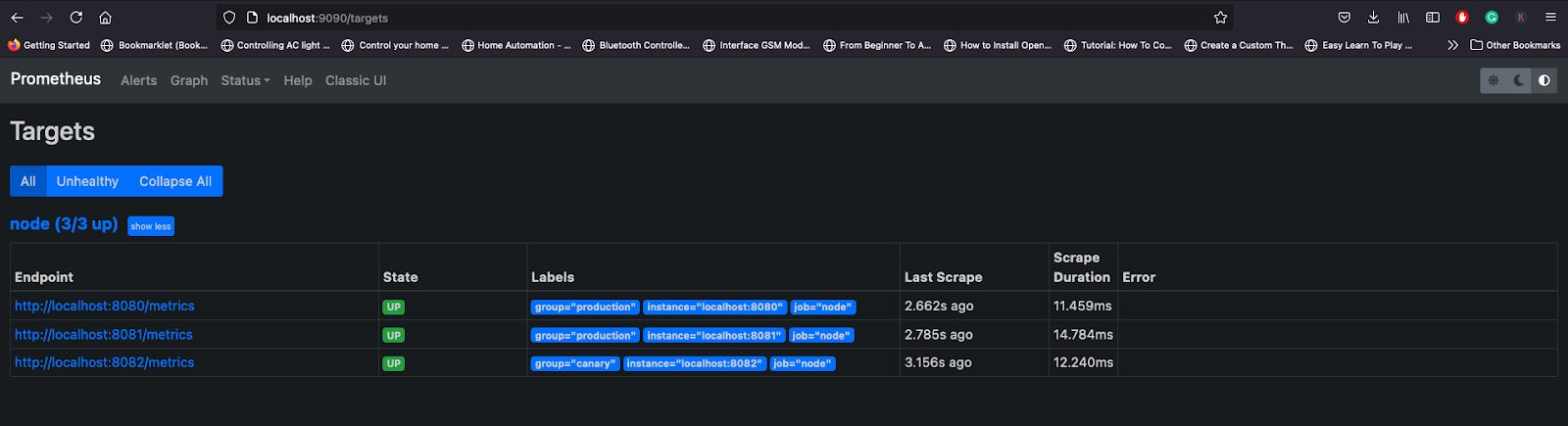Screen dimensions: 1568x426
Task: Click the red hand blocker extension
Action: [1462, 18]
